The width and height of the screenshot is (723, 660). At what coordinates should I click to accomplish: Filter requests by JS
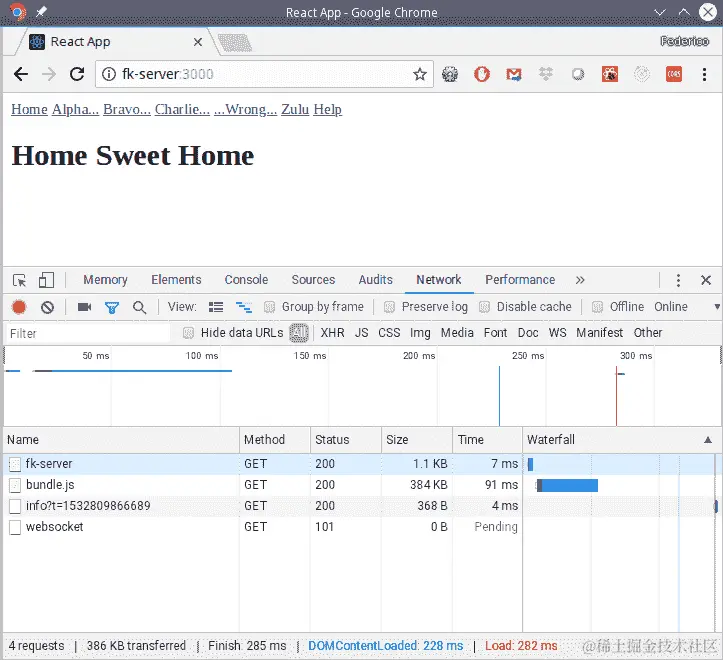click(362, 333)
